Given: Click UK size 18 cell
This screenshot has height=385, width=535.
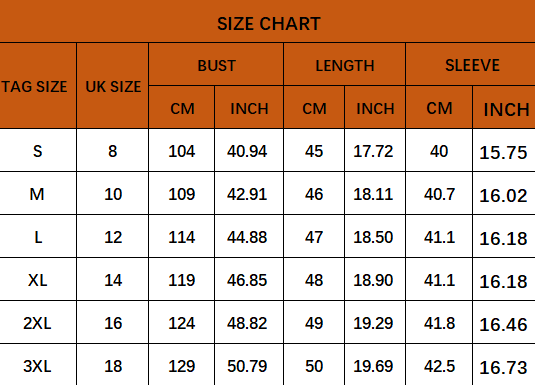Looking at the screenshot, I should pos(113,365).
